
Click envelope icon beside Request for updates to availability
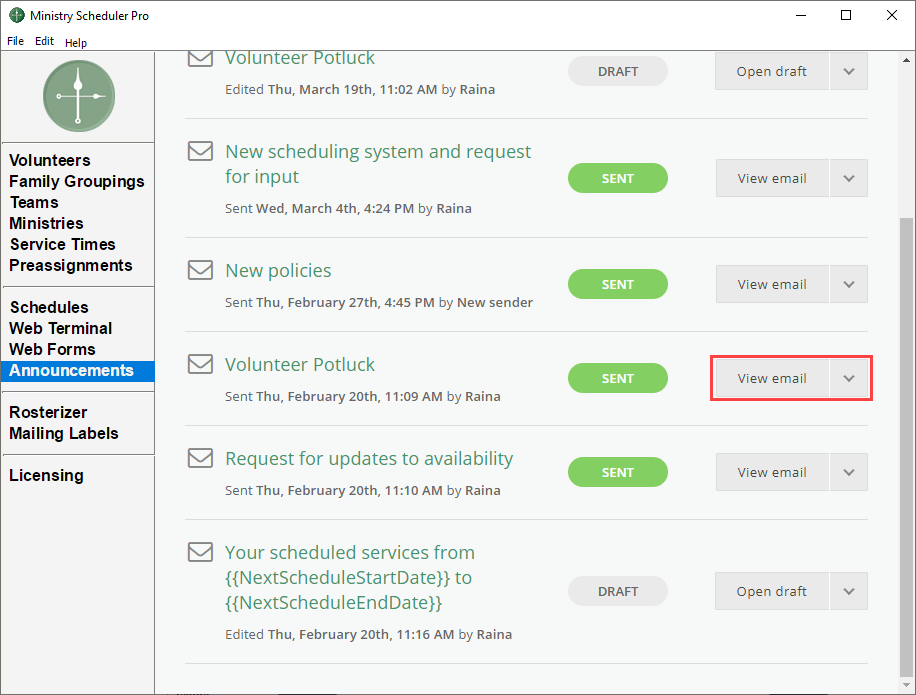pyautogui.click(x=201, y=458)
